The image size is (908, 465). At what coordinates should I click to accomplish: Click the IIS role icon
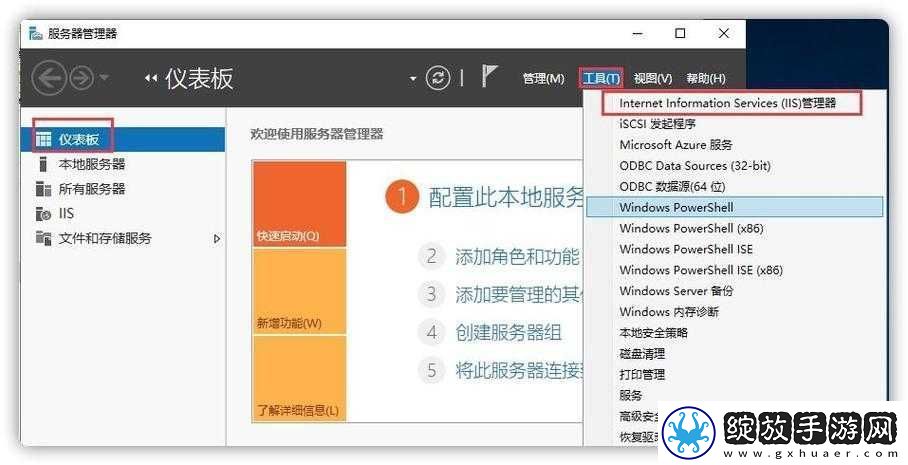pos(43,214)
